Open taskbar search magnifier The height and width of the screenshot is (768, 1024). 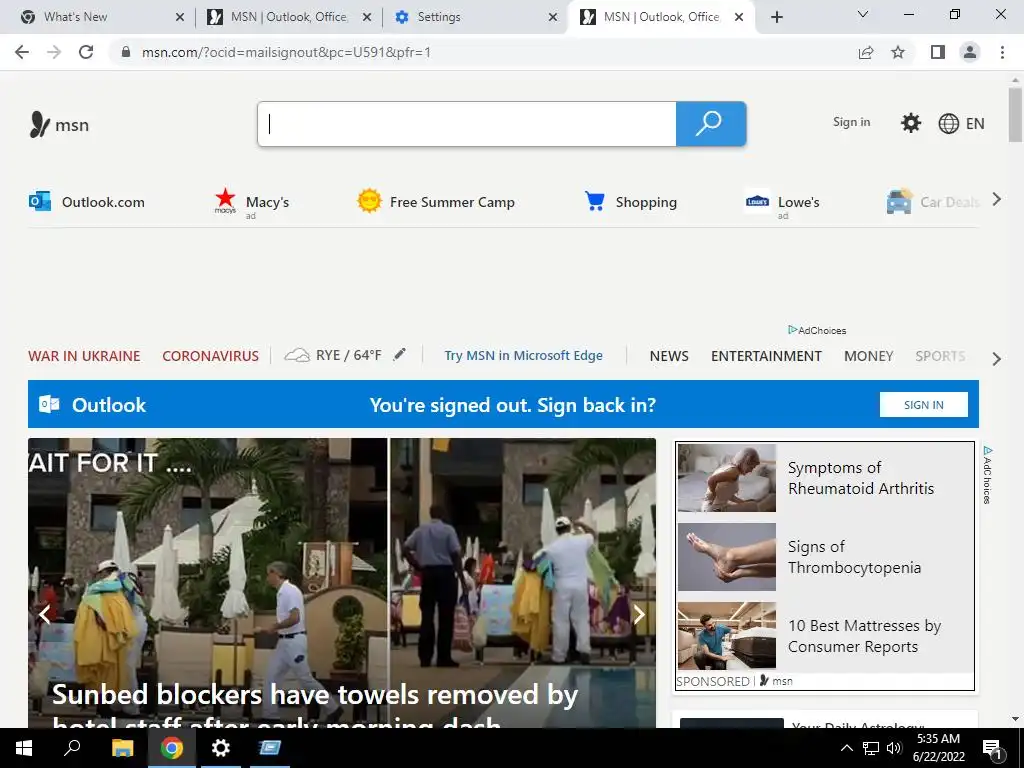point(72,748)
